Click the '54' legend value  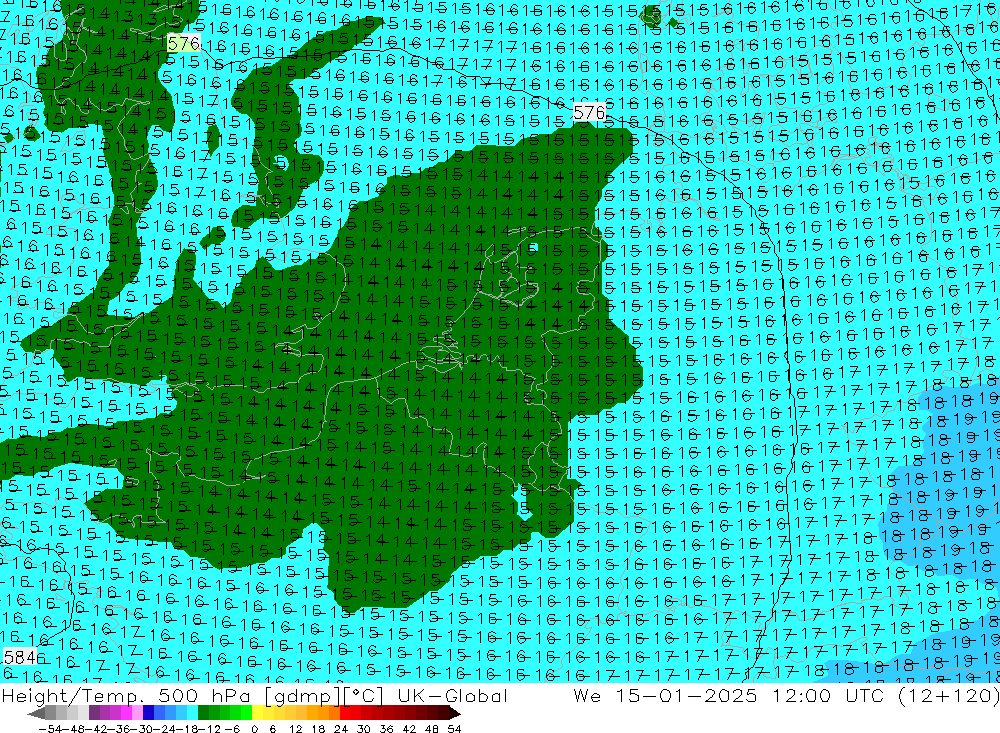coord(454,729)
